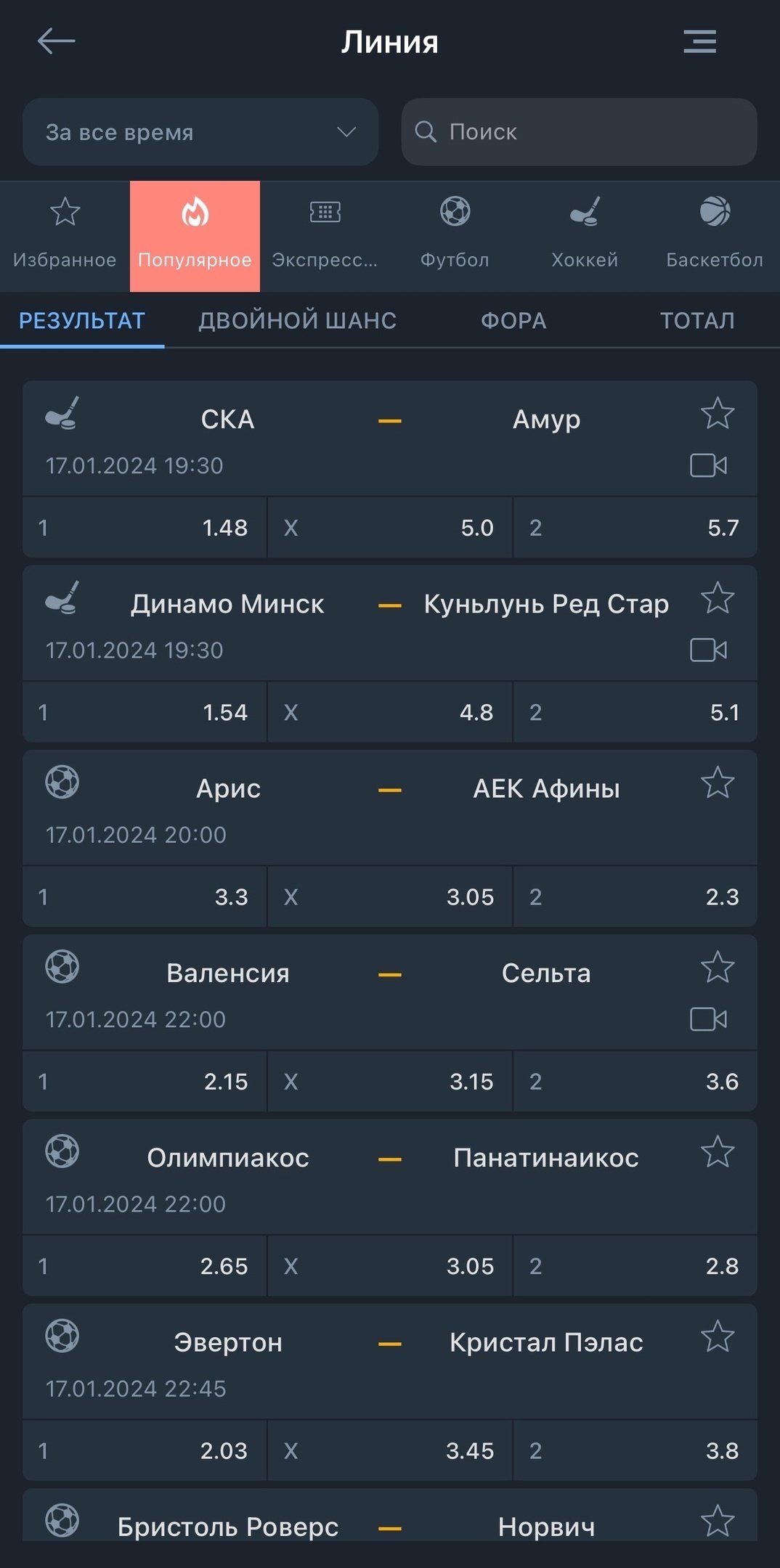Add СКА – Амур to favorites

(718, 414)
